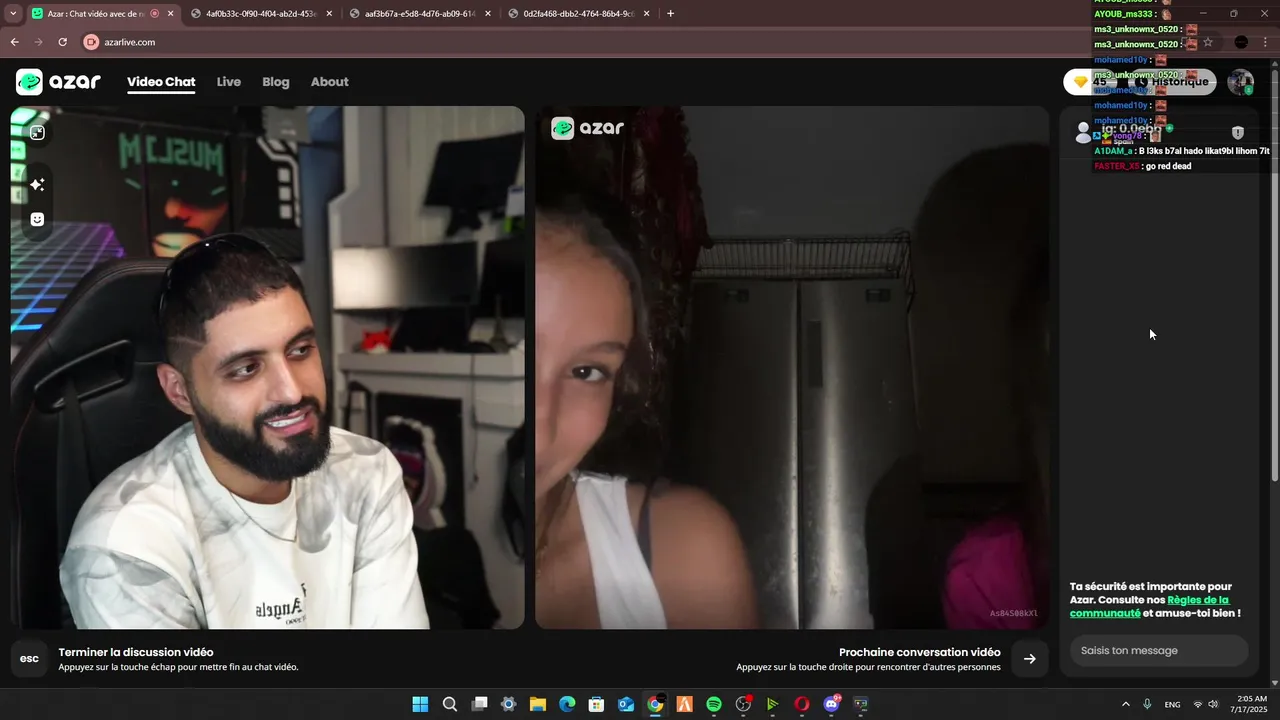
Task: Open Spotify from the taskbar
Action: pos(714,704)
